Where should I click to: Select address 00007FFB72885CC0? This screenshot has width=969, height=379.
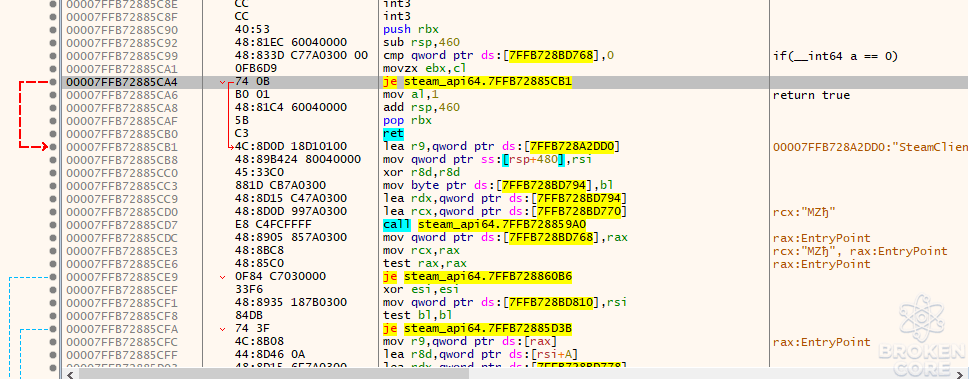point(122,172)
